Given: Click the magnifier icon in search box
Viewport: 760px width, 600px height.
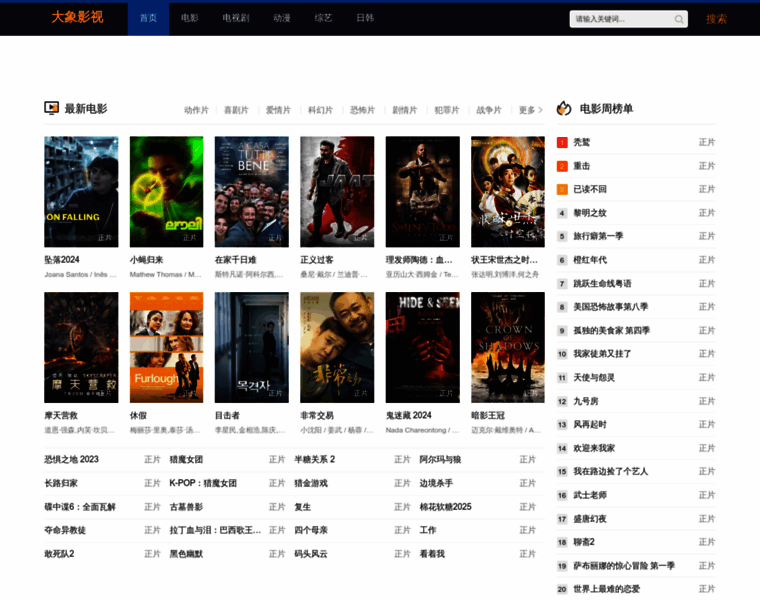Looking at the screenshot, I should click(x=679, y=19).
